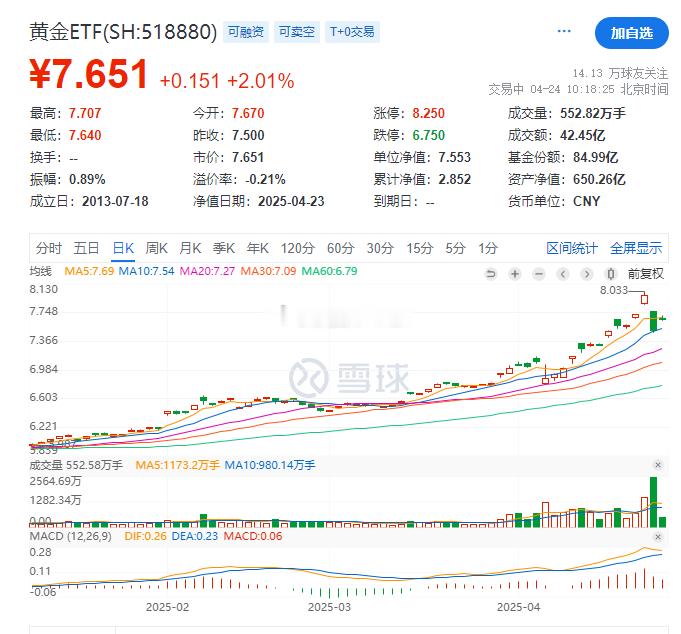Click the 资产净值 650.26亿 value
This screenshot has width=681, height=634.
pyautogui.click(x=599, y=179)
